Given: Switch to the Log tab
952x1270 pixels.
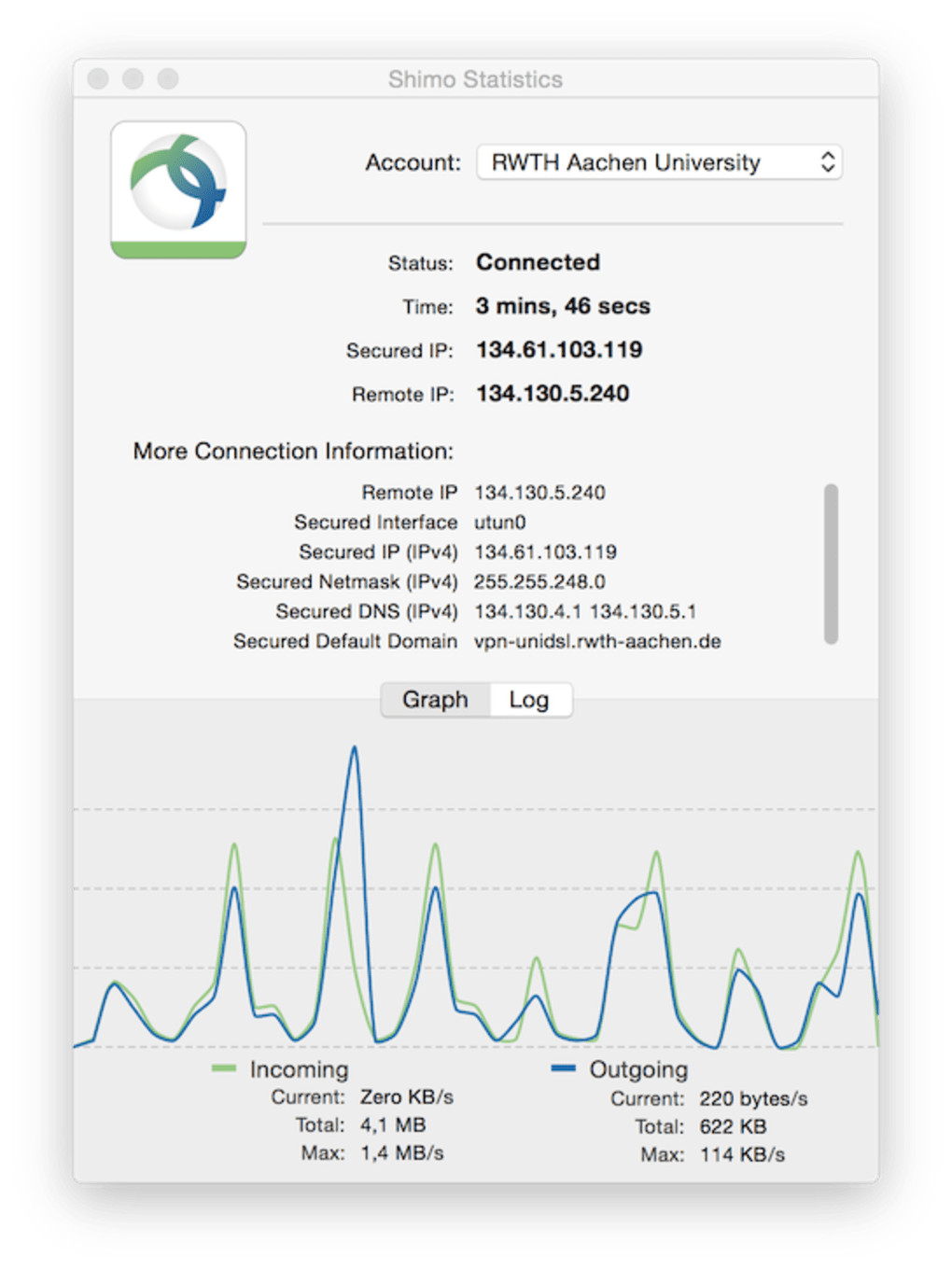Looking at the screenshot, I should click(529, 699).
